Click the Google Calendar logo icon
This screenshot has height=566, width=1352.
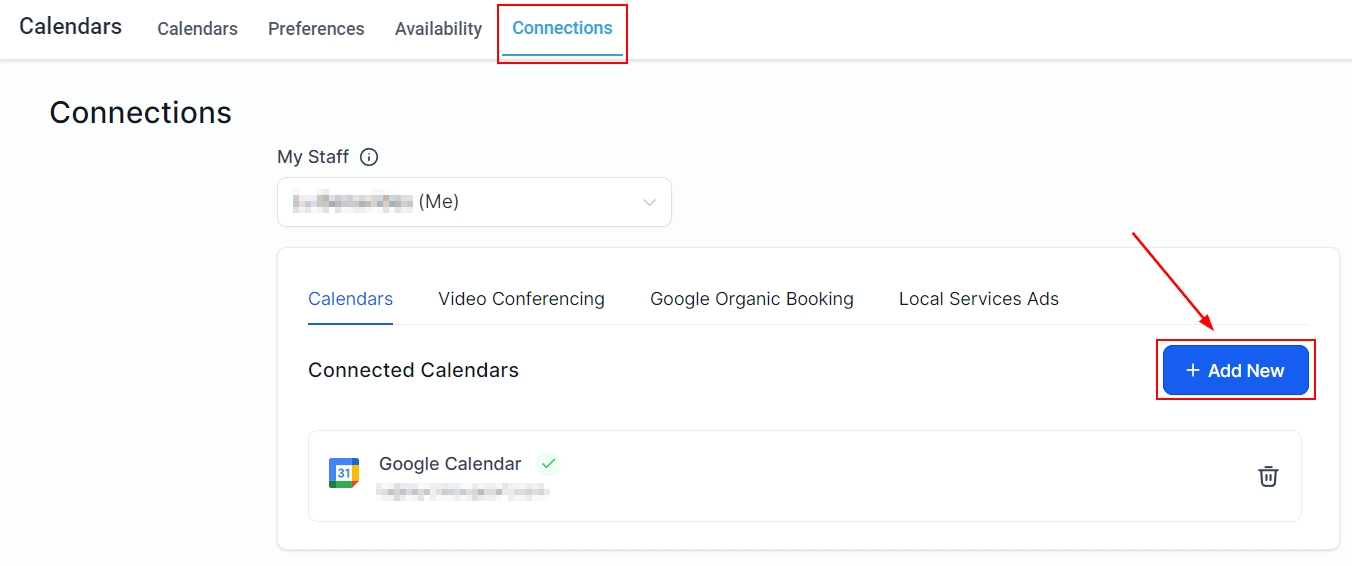(344, 473)
